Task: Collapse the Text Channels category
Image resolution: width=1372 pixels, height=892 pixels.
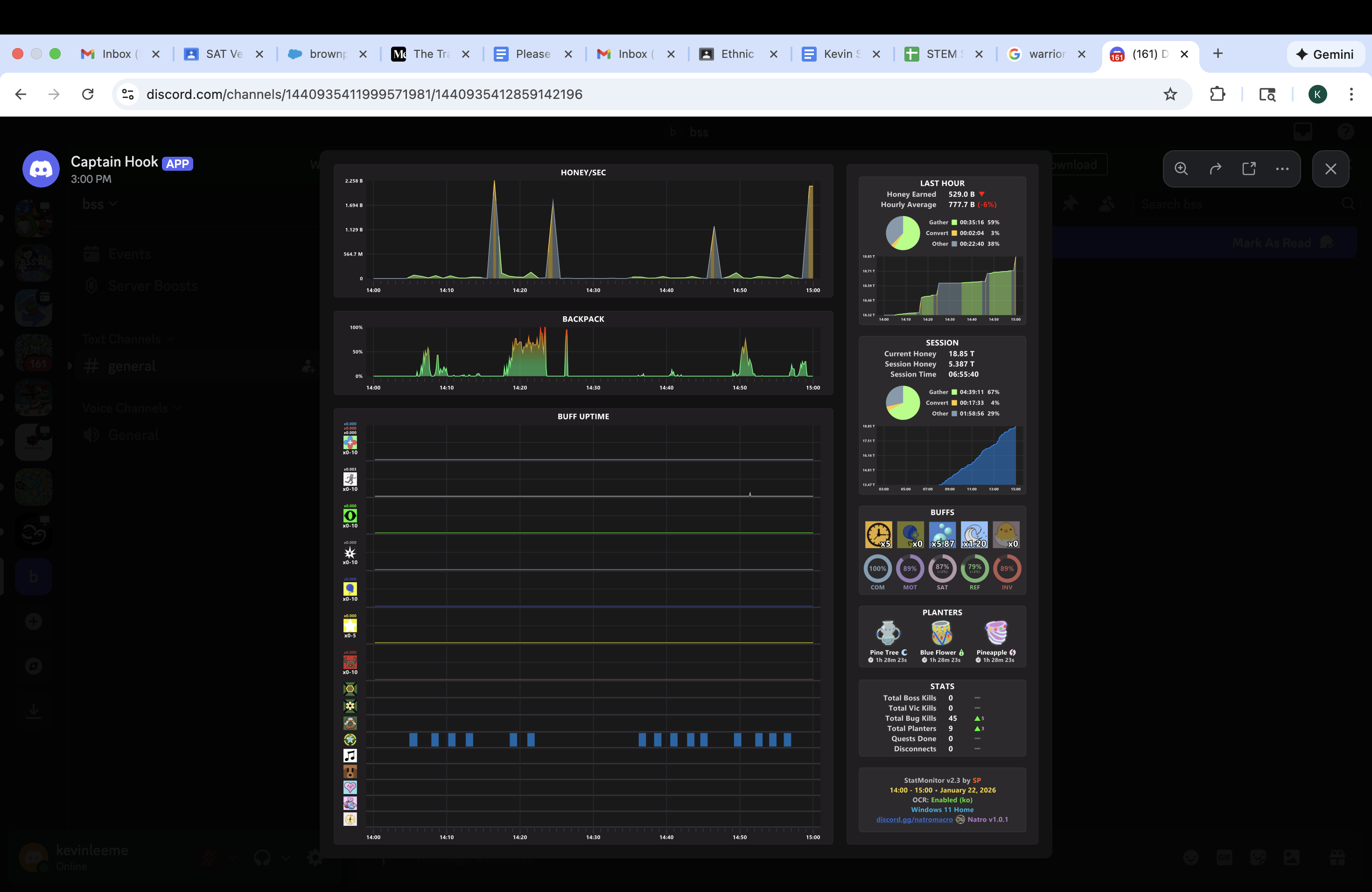Action: [x=127, y=339]
